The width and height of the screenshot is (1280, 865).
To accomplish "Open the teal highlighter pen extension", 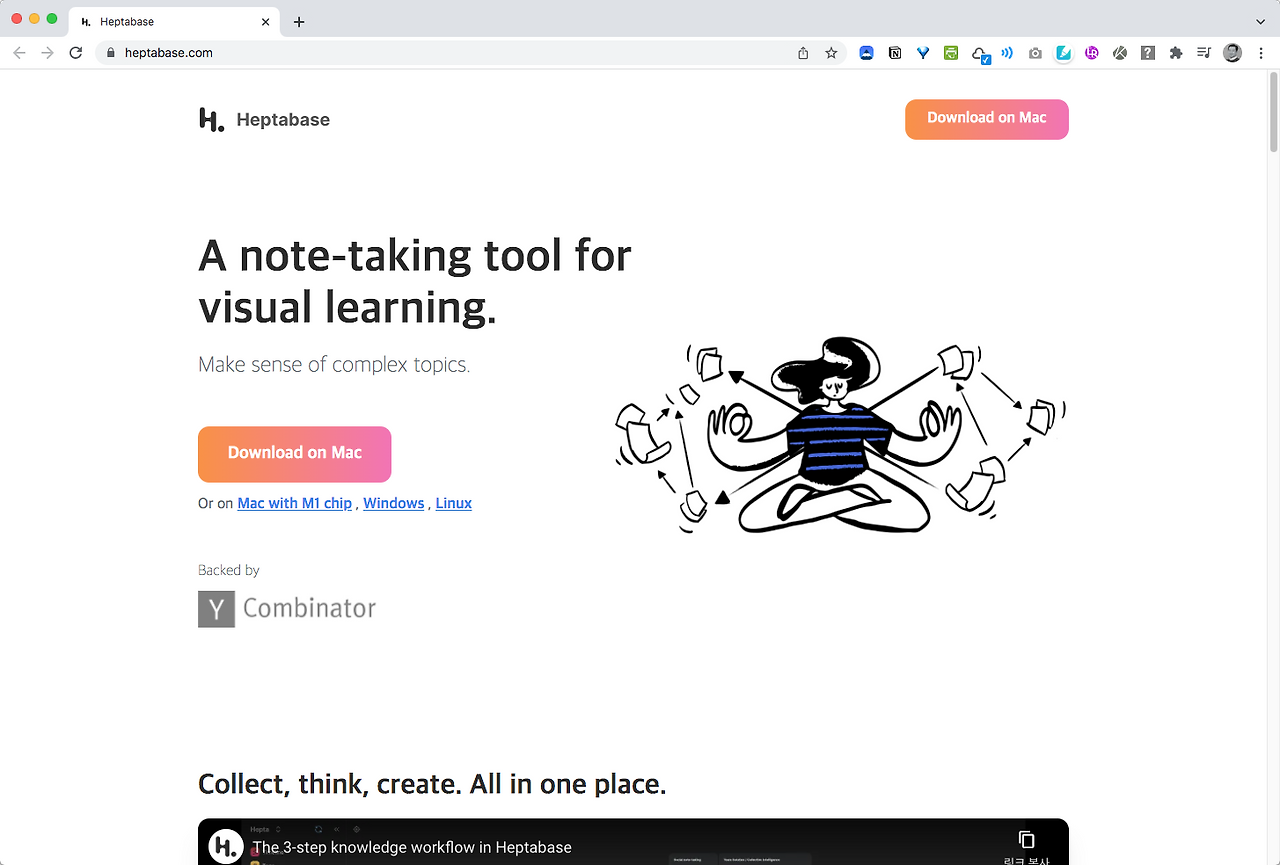I will [x=1064, y=53].
